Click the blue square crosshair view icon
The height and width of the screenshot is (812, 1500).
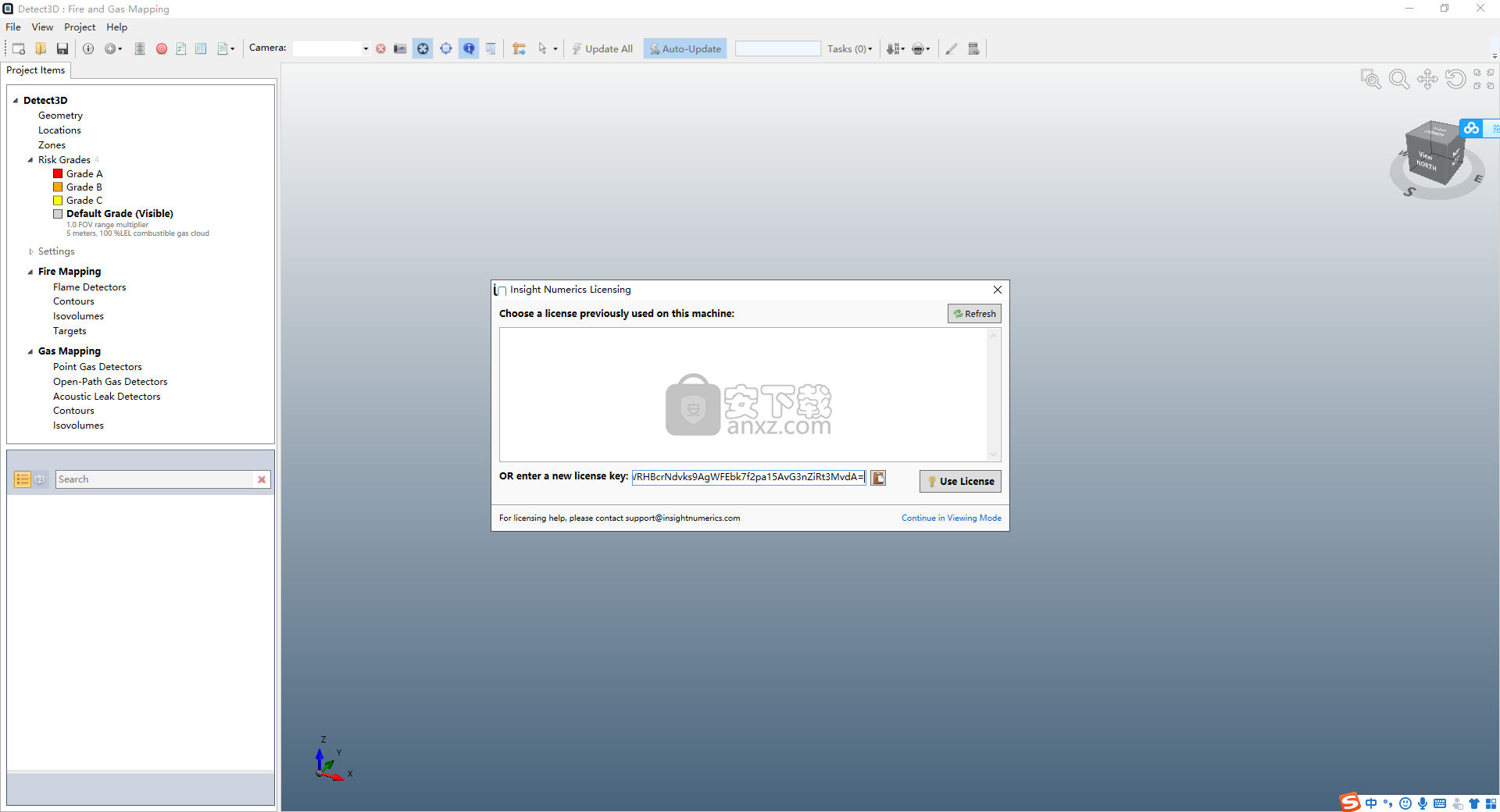(446, 48)
